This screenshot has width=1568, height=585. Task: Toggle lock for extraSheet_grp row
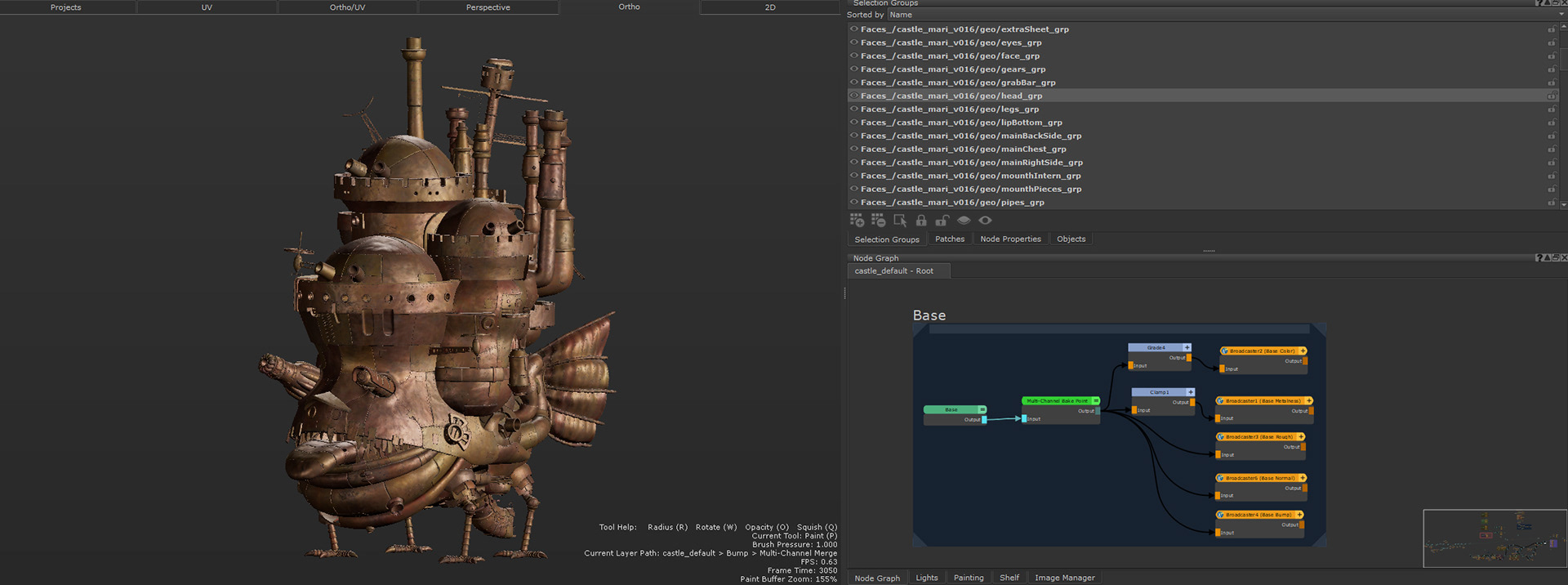coord(1551,29)
